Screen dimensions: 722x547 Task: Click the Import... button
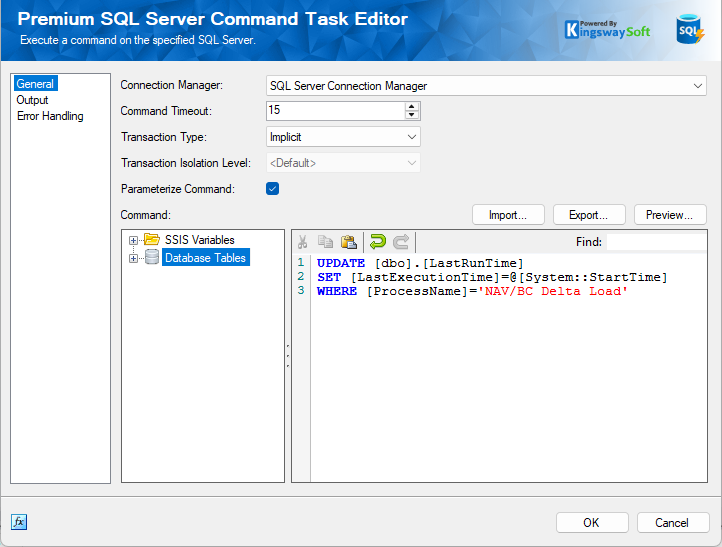pos(508,215)
